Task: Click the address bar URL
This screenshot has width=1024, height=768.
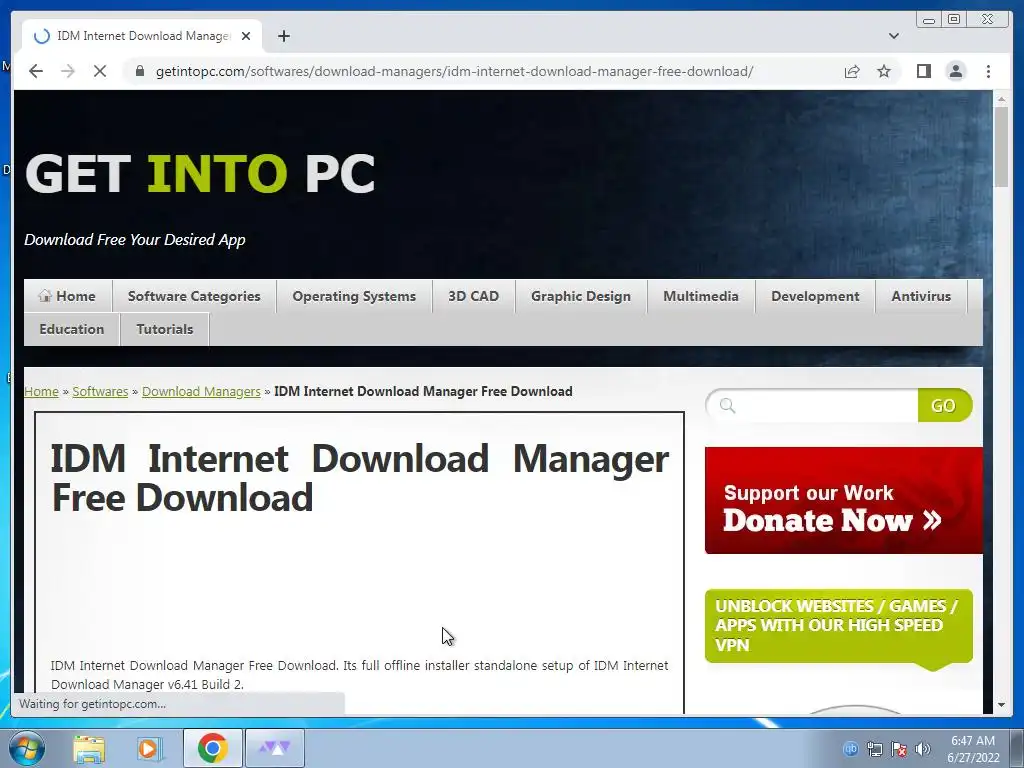Action: tap(454, 71)
